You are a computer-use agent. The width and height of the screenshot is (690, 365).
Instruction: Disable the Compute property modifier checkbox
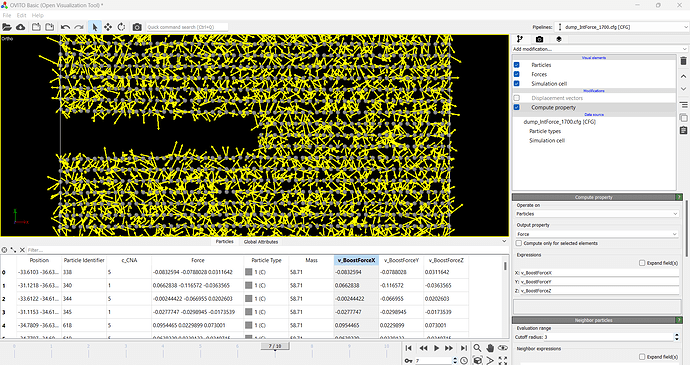[x=517, y=107]
